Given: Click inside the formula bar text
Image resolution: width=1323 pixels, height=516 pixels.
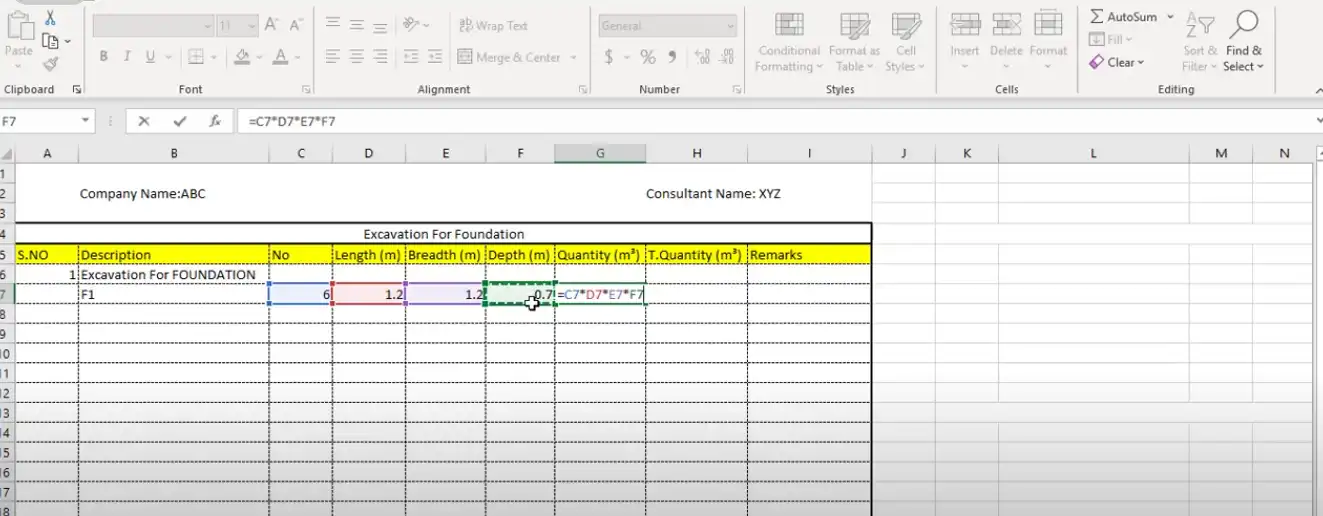Looking at the screenshot, I should click(x=775, y=121).
